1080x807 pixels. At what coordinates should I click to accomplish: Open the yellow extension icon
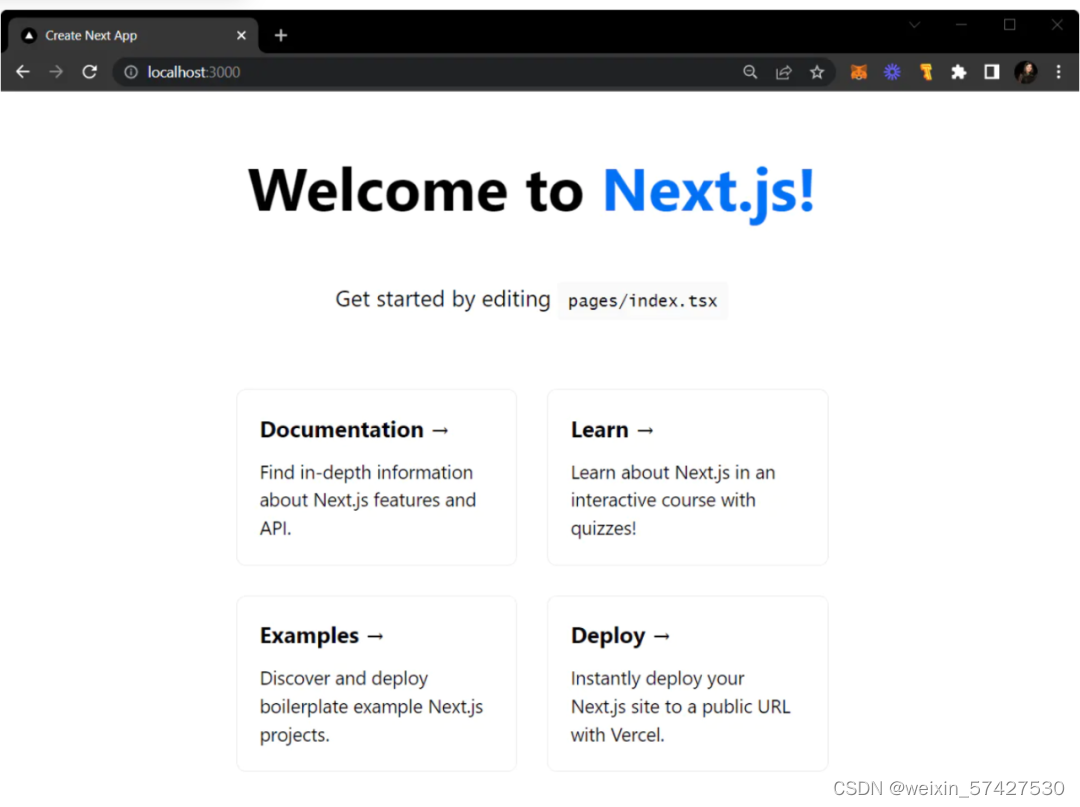click(926, 72)
